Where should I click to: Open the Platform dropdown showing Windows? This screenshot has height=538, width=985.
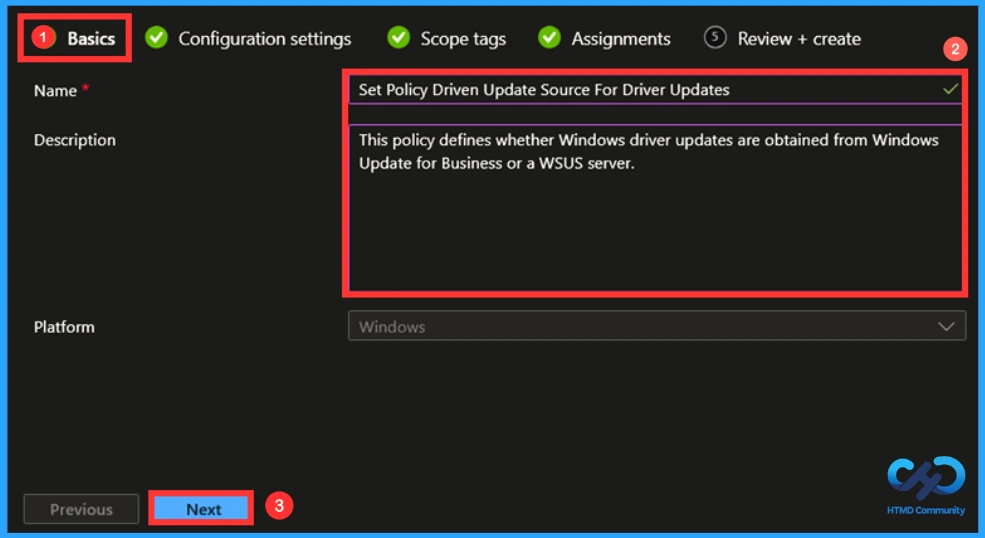[656, 326]
